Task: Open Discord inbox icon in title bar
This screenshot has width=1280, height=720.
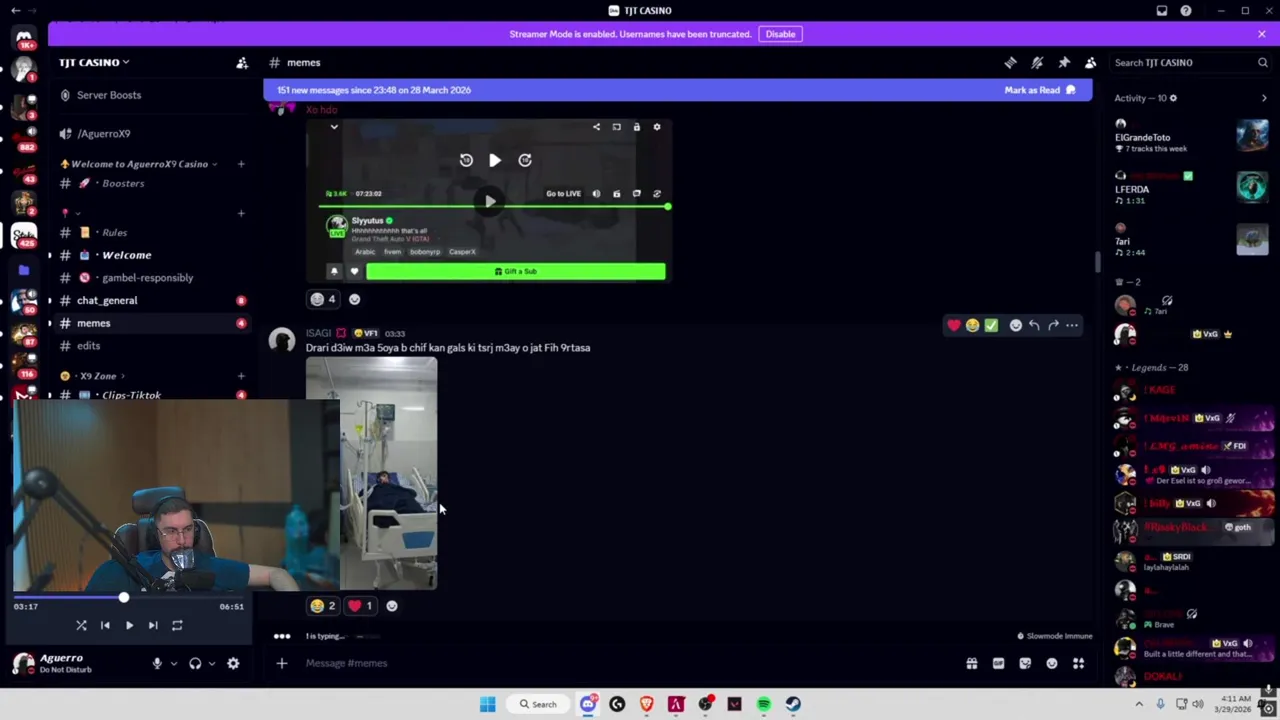Action: click(x=1162, y=11)
